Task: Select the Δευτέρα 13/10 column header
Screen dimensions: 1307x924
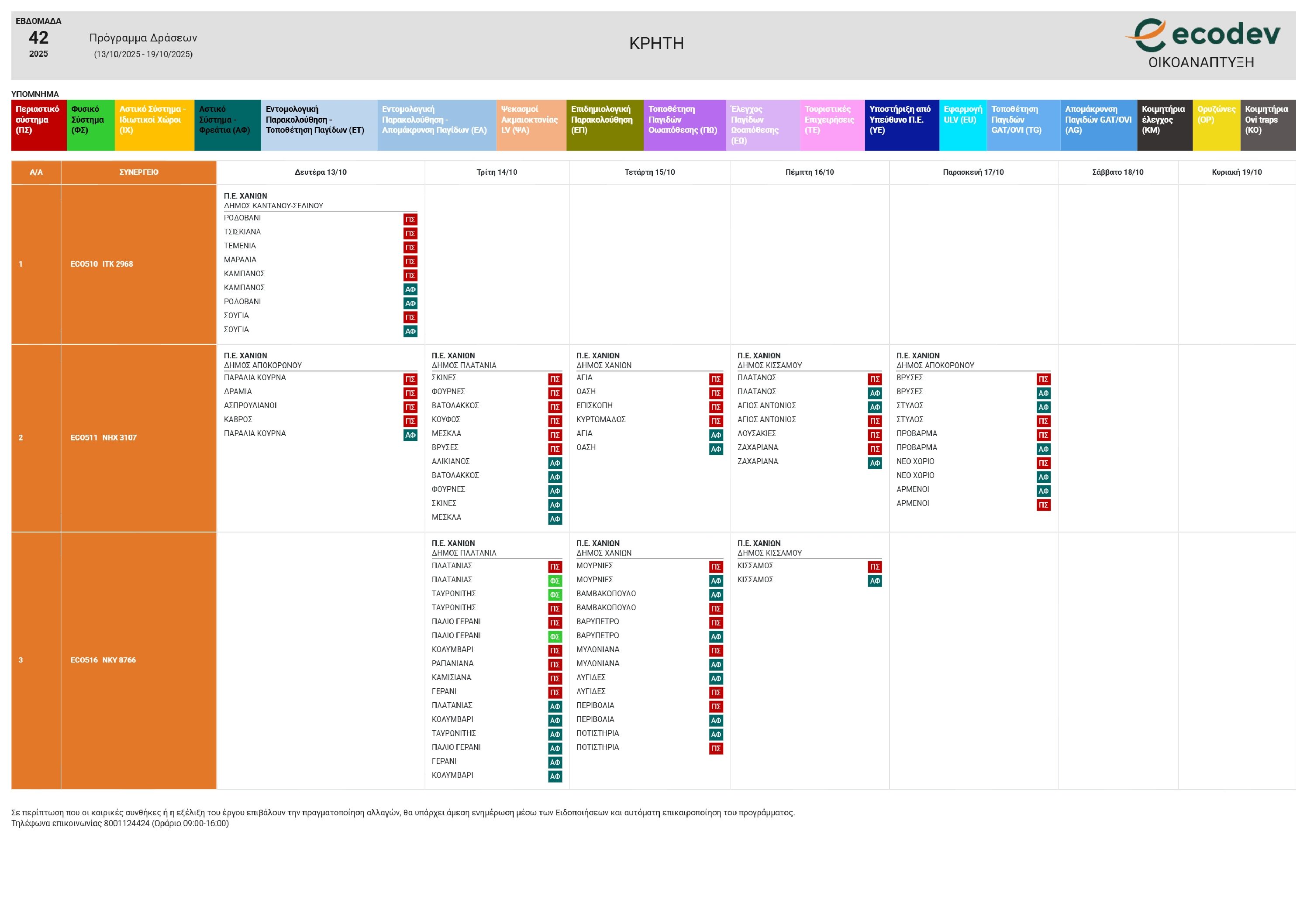Action: 321,172
